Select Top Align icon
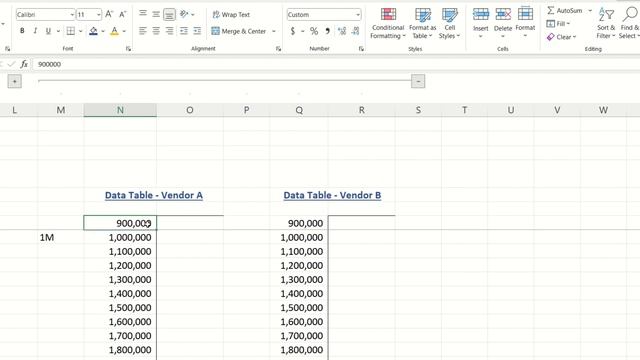The width and height of the screenshot is (640, 360). coord(142,14)
